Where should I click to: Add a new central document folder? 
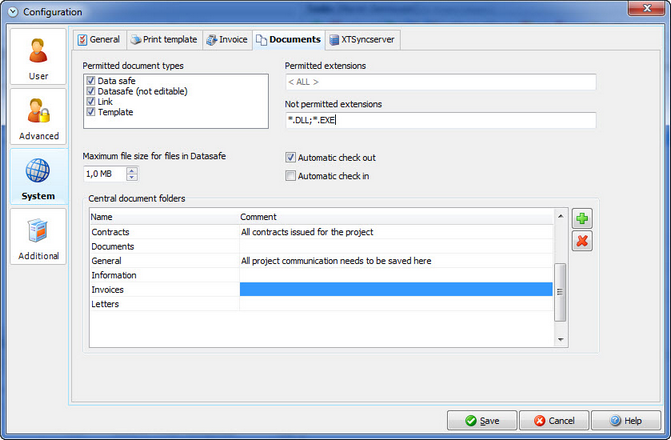pos(582,219)
